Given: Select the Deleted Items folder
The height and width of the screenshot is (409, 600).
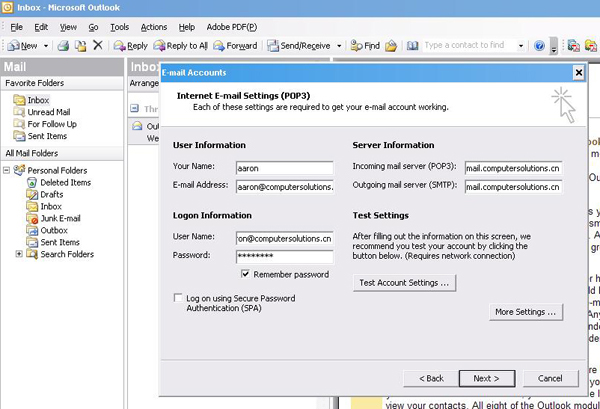Looking at the screenshot, I should pyautogui.click(x=59, y=183).
